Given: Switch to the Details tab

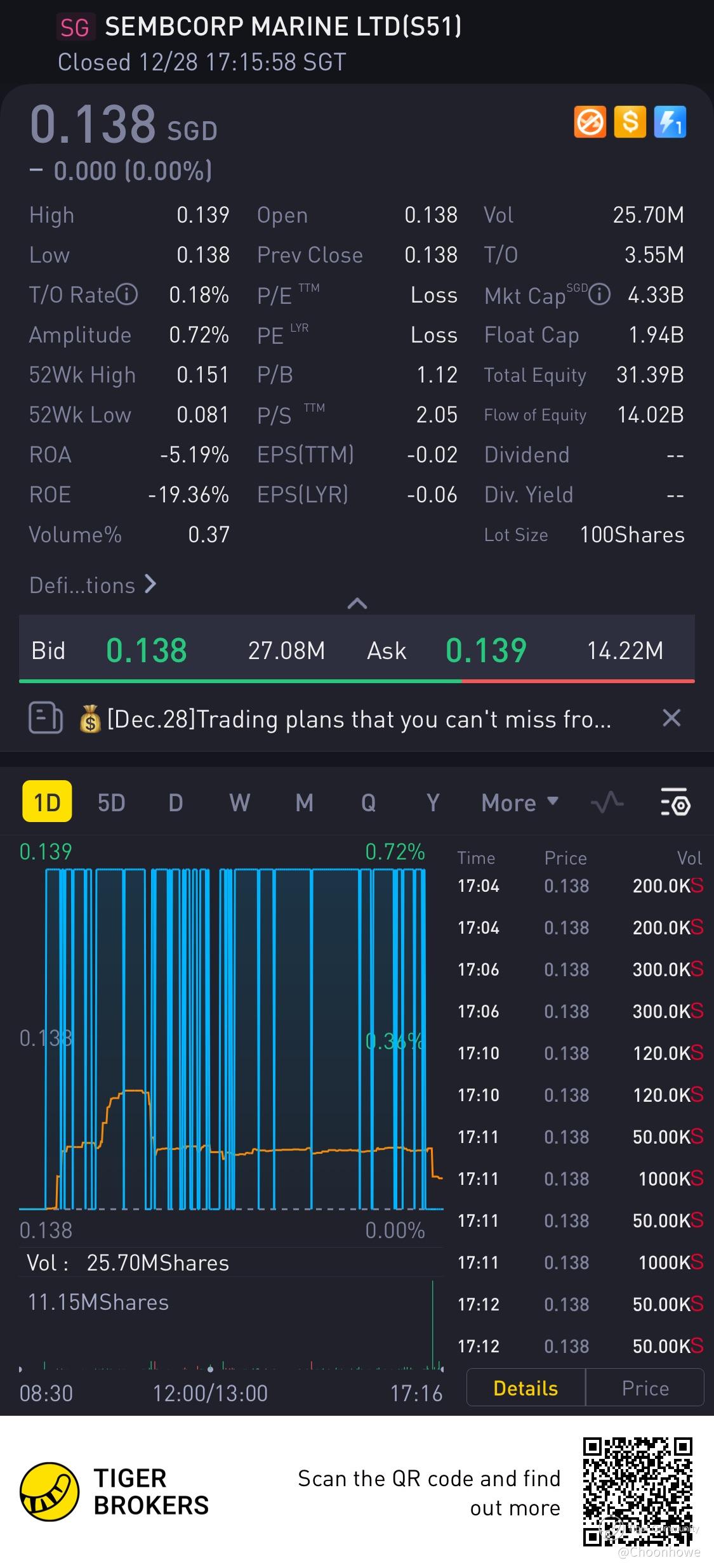Looking at the screenshot, I should point(526,1388).
